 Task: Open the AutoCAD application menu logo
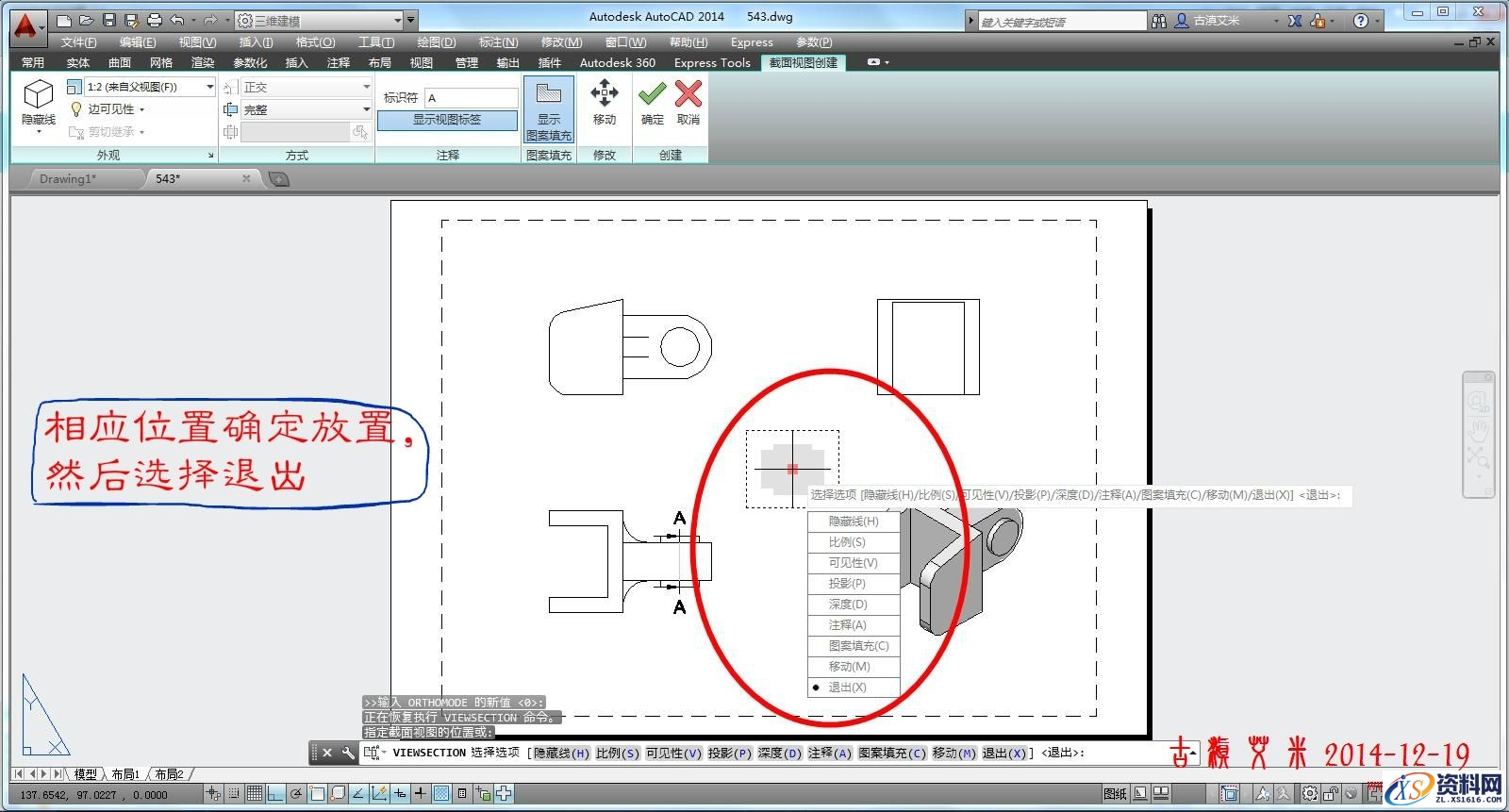[25, 25]
